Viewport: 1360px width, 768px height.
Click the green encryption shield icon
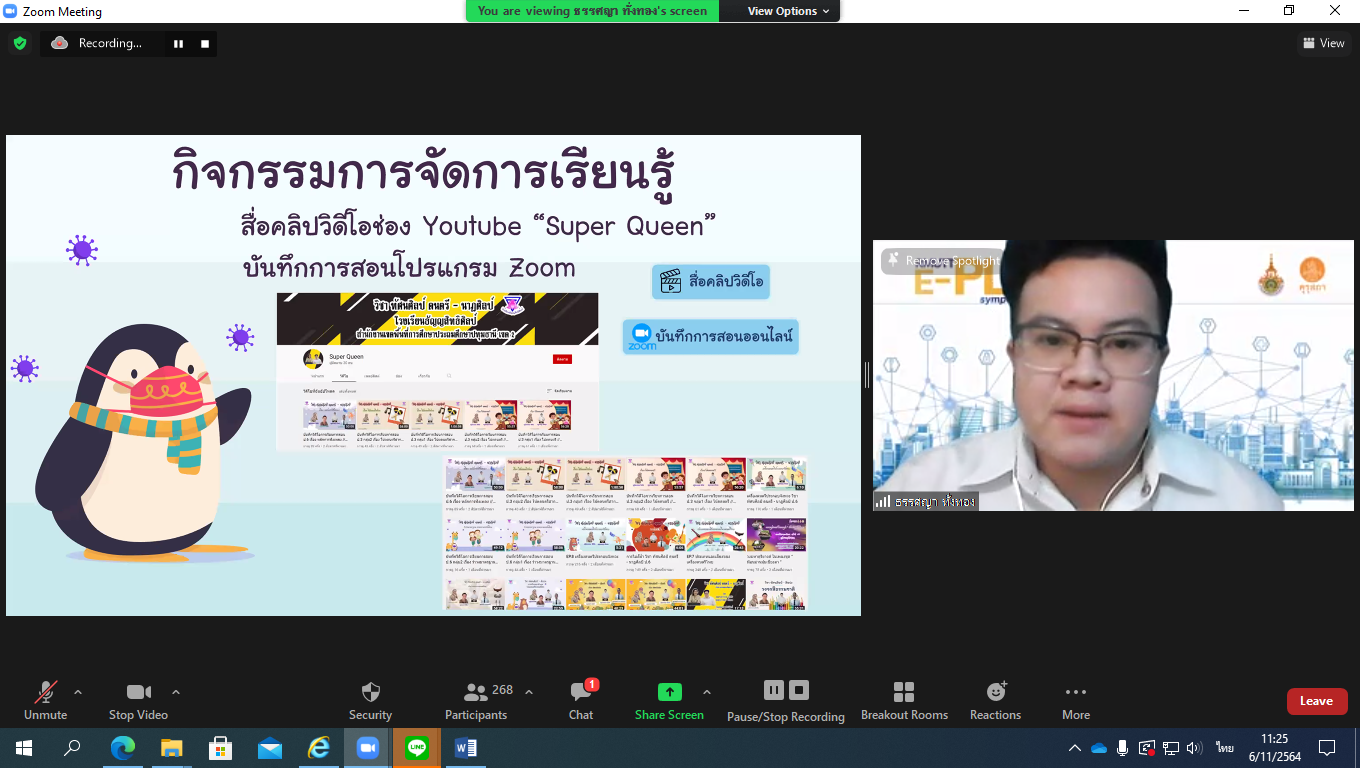tap(19, 43)
